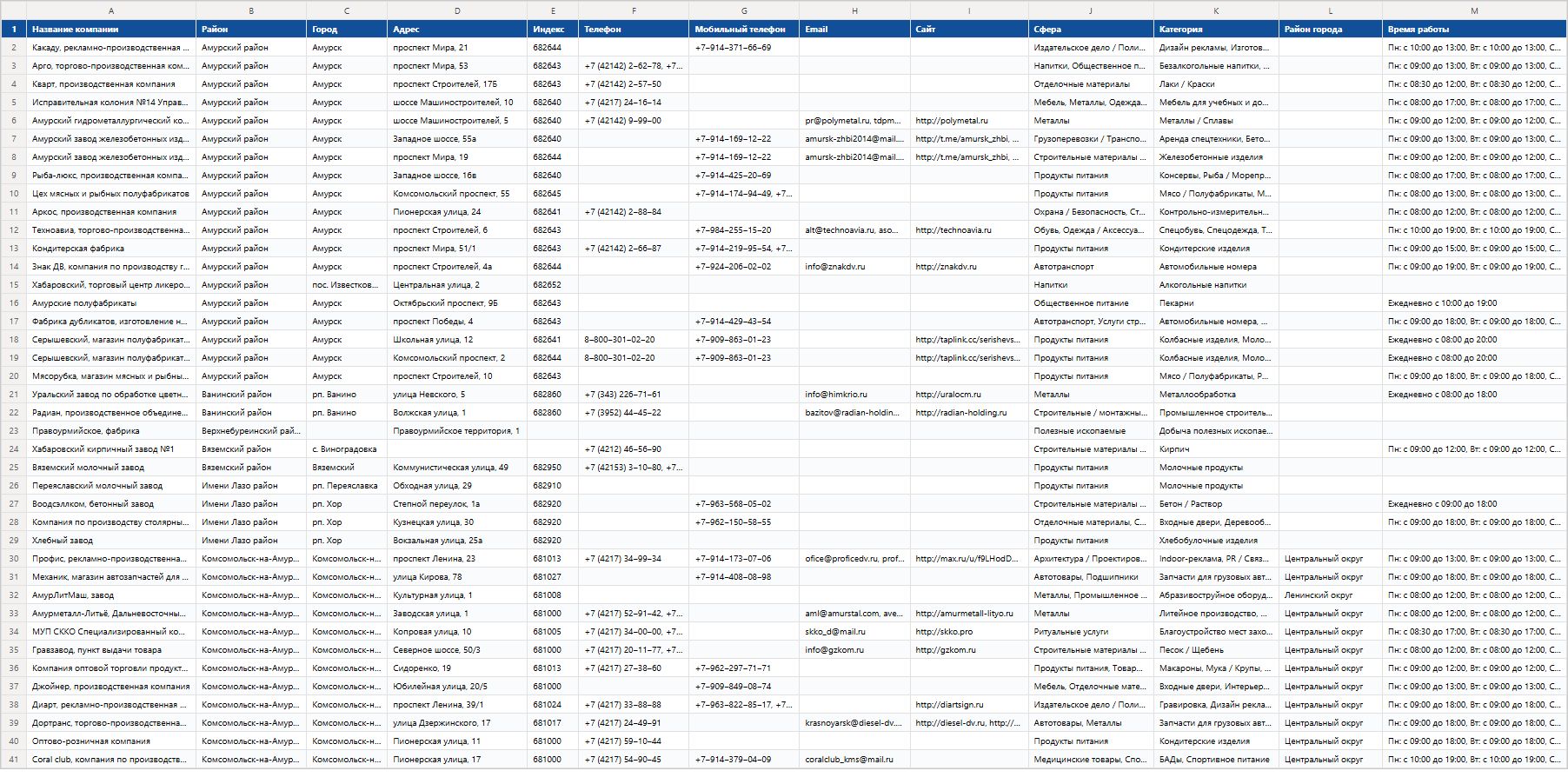Select the 'Район города' header cell
This screenshot has width=1568, height=784.
coord(1331,29)
